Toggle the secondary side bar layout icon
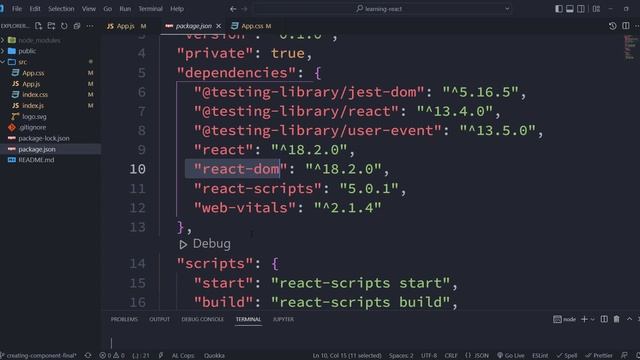The height and width of the screenshot is (360, 640). [581, 9]
